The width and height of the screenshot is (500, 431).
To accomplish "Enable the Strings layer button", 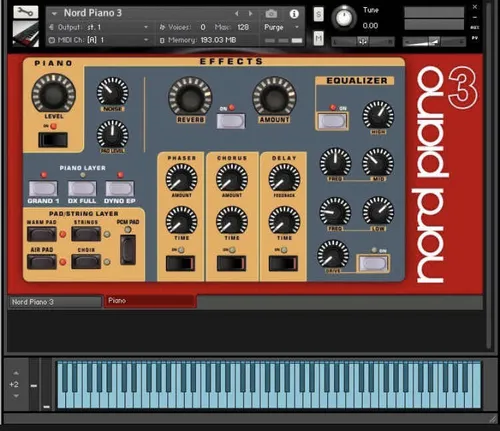I will (86, 234).
